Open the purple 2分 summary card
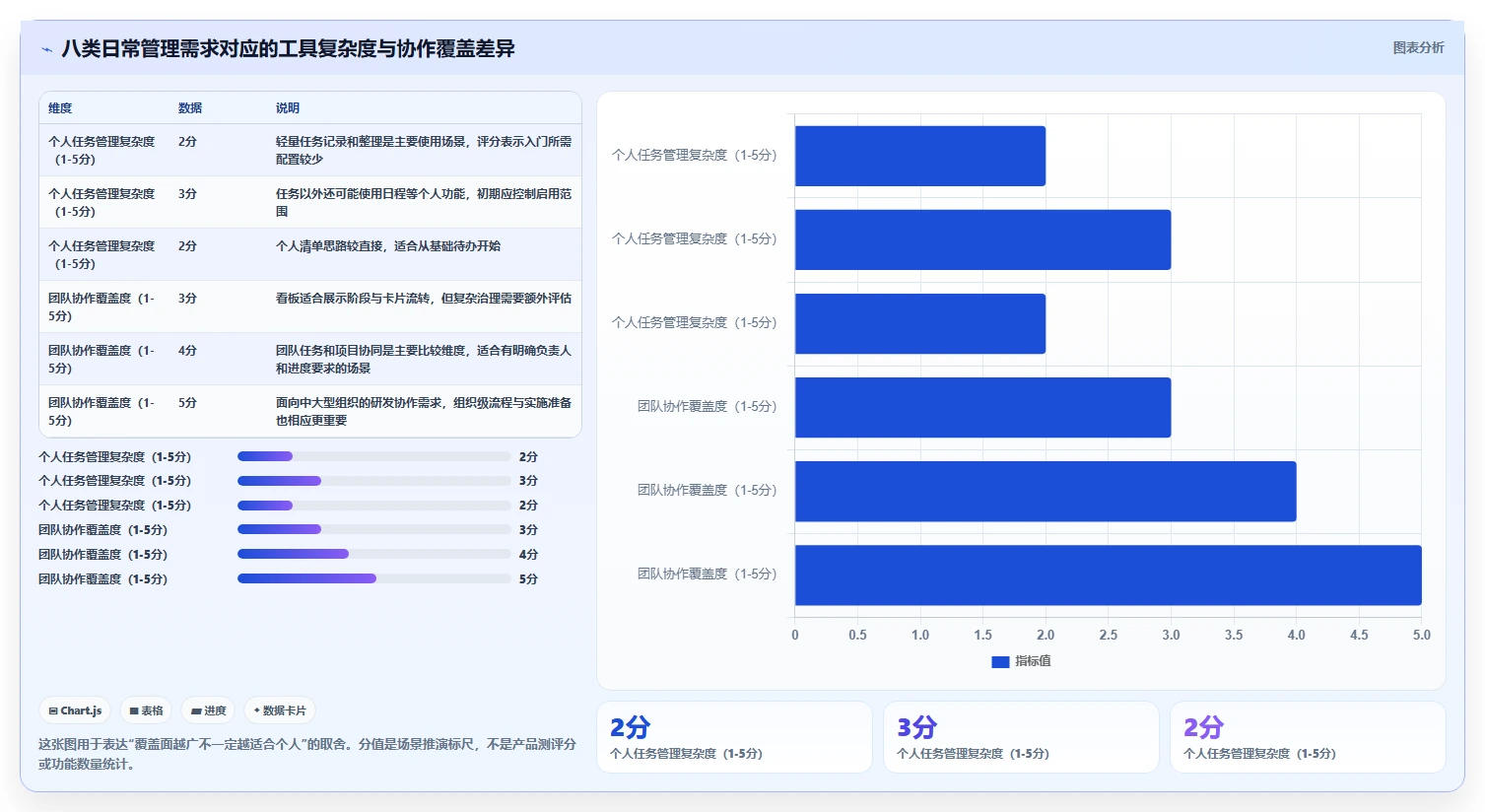 1308,737
